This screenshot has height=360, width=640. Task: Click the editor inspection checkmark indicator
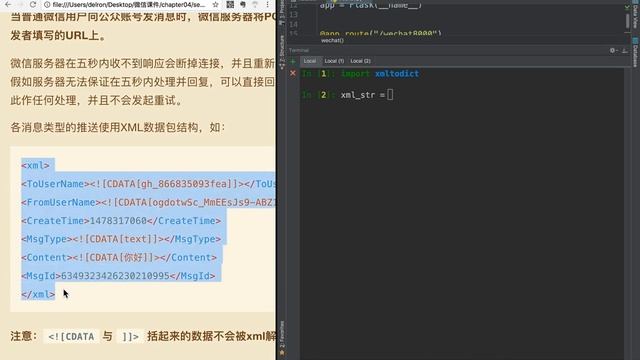[x=627, y=7]
